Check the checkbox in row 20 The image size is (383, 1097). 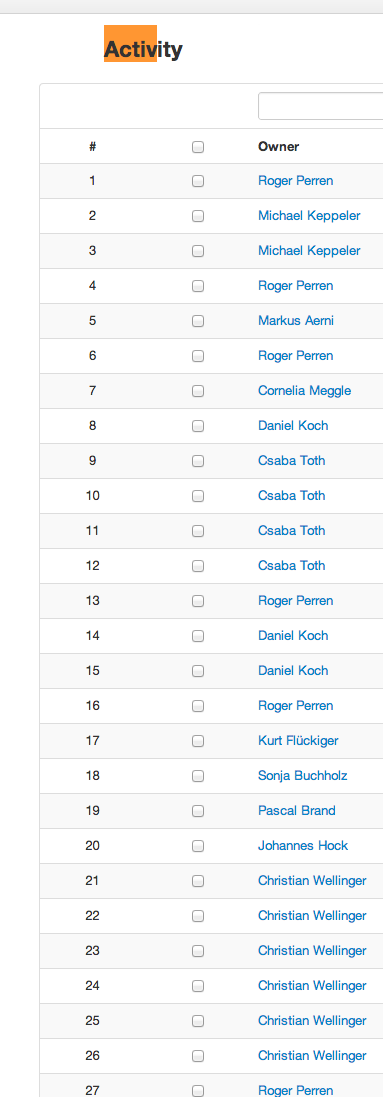(x=197, y=846)
